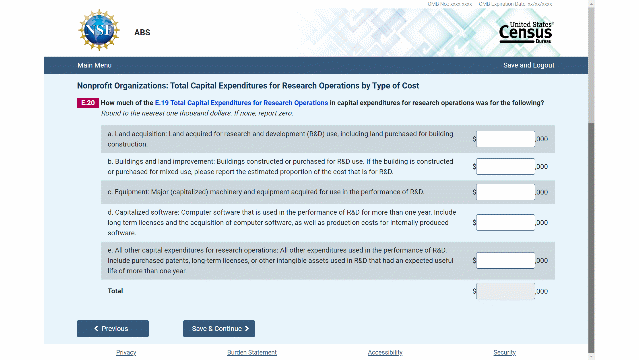The height and width of the screenshot is (360, 639).
Task: Click the greyed Total amount field
Action: tap(505, 291)
